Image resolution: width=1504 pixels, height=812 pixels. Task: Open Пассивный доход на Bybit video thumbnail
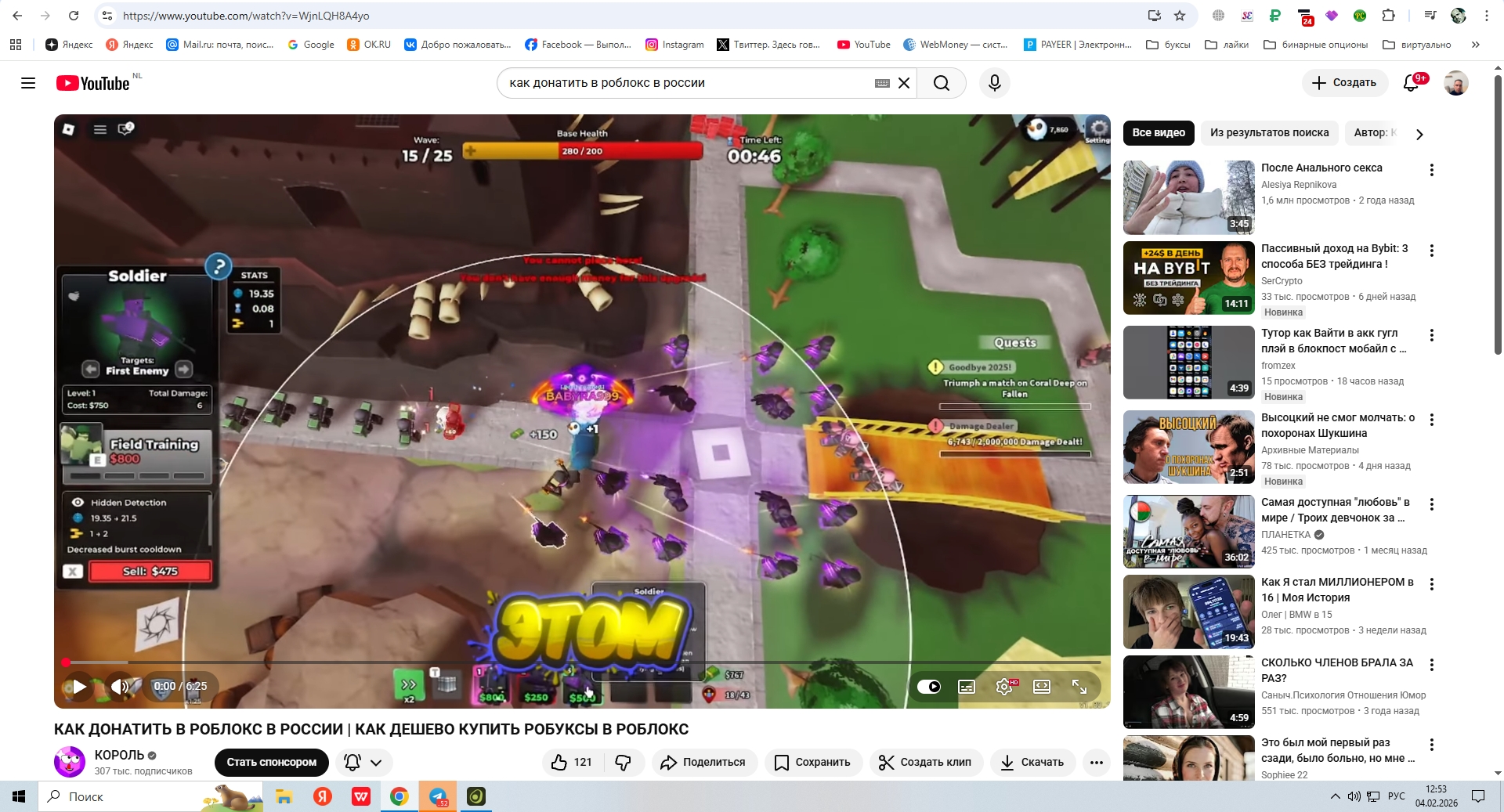click(1189, 278)
